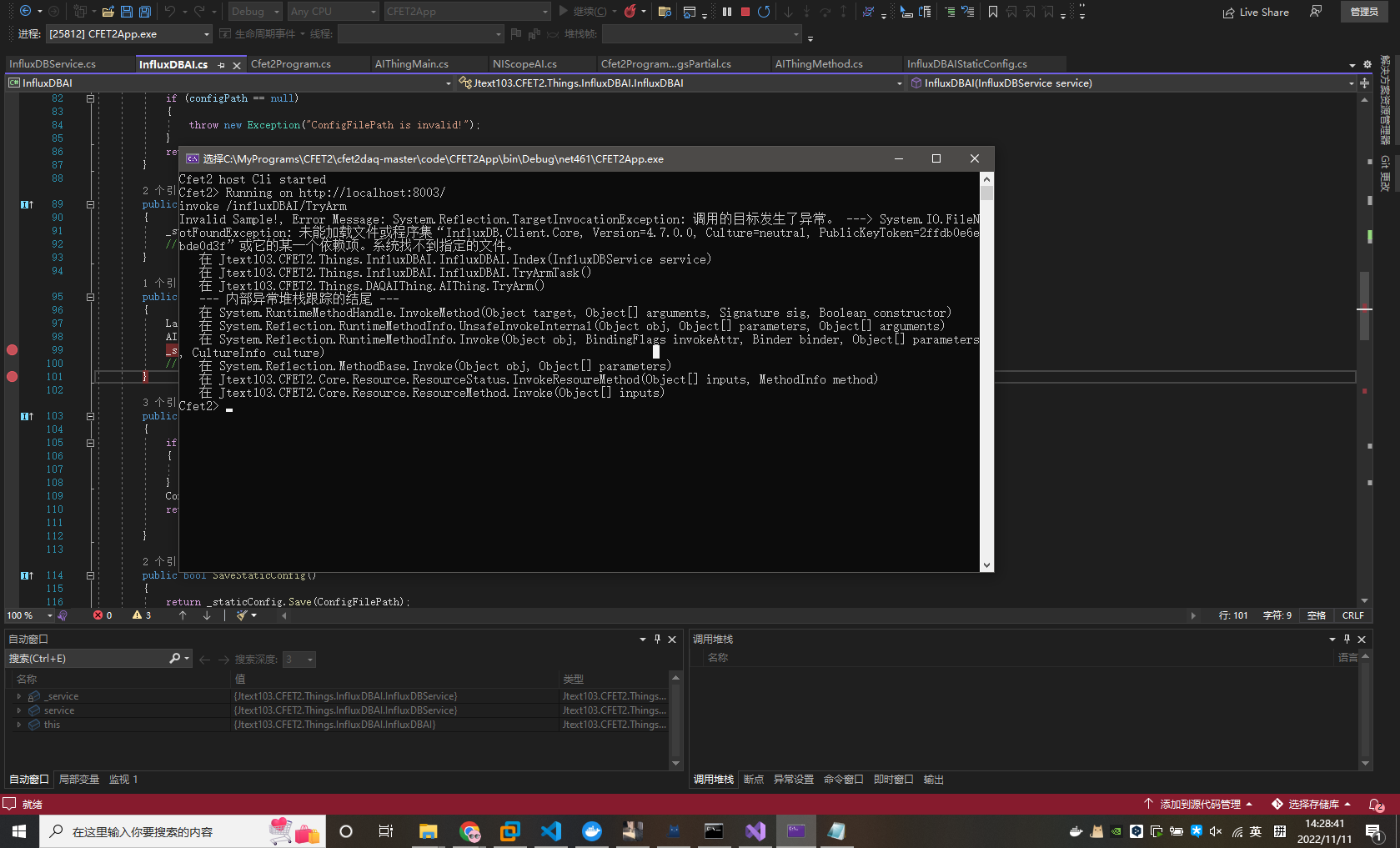
Task: Save the current file with the disk icon
Action: pyautogui.click(x=127, y=12)
